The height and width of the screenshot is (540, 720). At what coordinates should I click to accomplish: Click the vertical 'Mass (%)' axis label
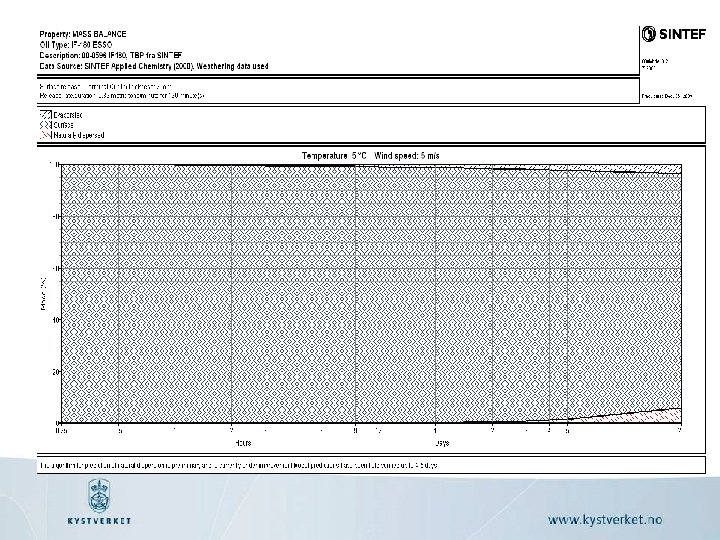tap(44, 294)
